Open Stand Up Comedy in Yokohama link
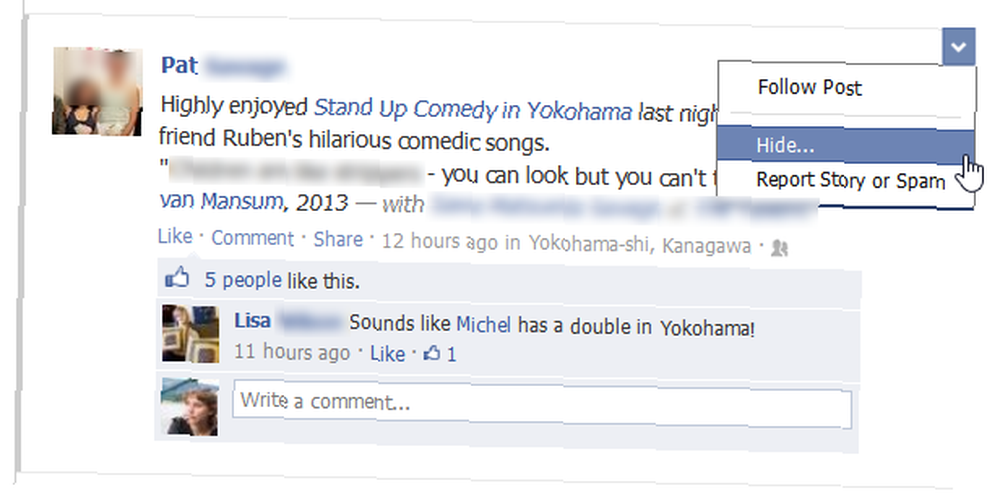The width and height of the screenshot is (1000, 504). (473, 110)
